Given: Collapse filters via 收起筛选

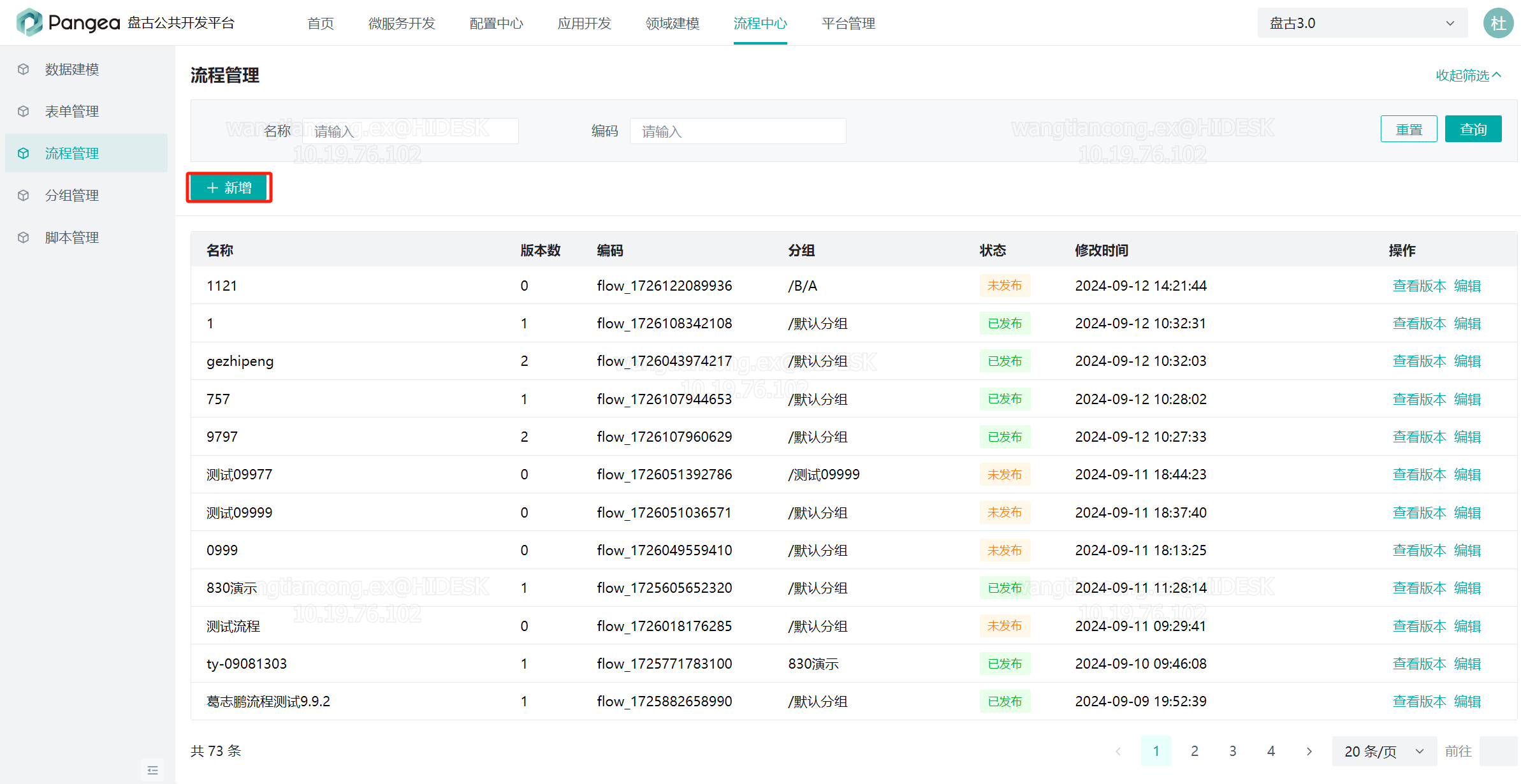Looking at the screenshot, I should 1468,76.
